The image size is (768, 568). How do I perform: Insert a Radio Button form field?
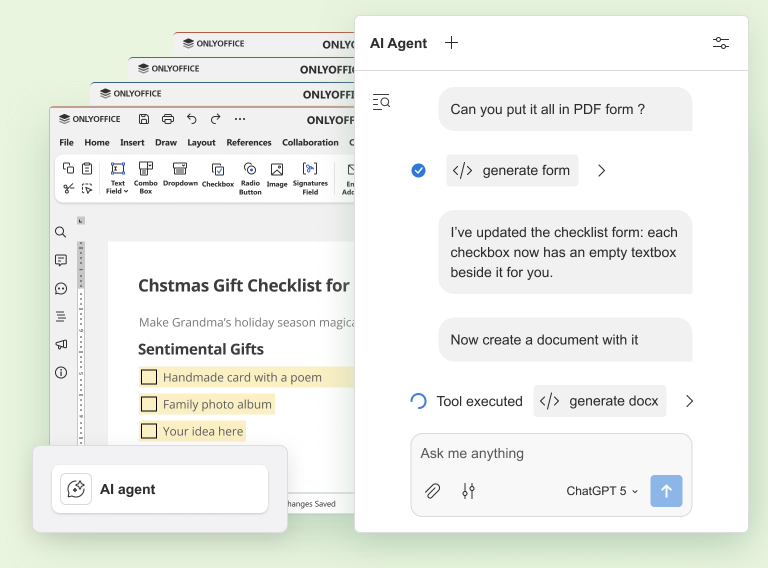(x=250, y=177)
